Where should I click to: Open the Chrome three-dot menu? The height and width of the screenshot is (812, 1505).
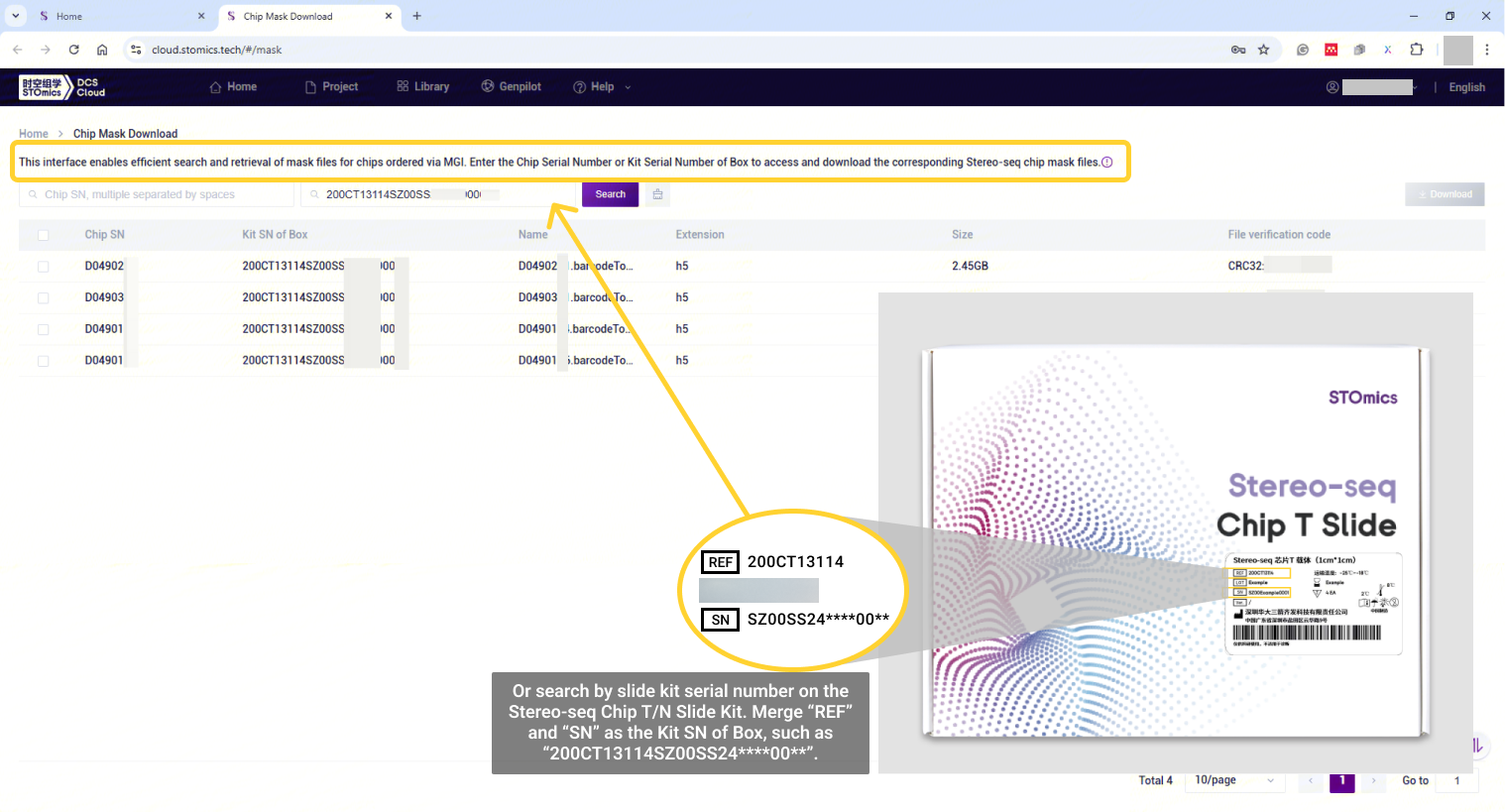click(x=1487, y=50)
